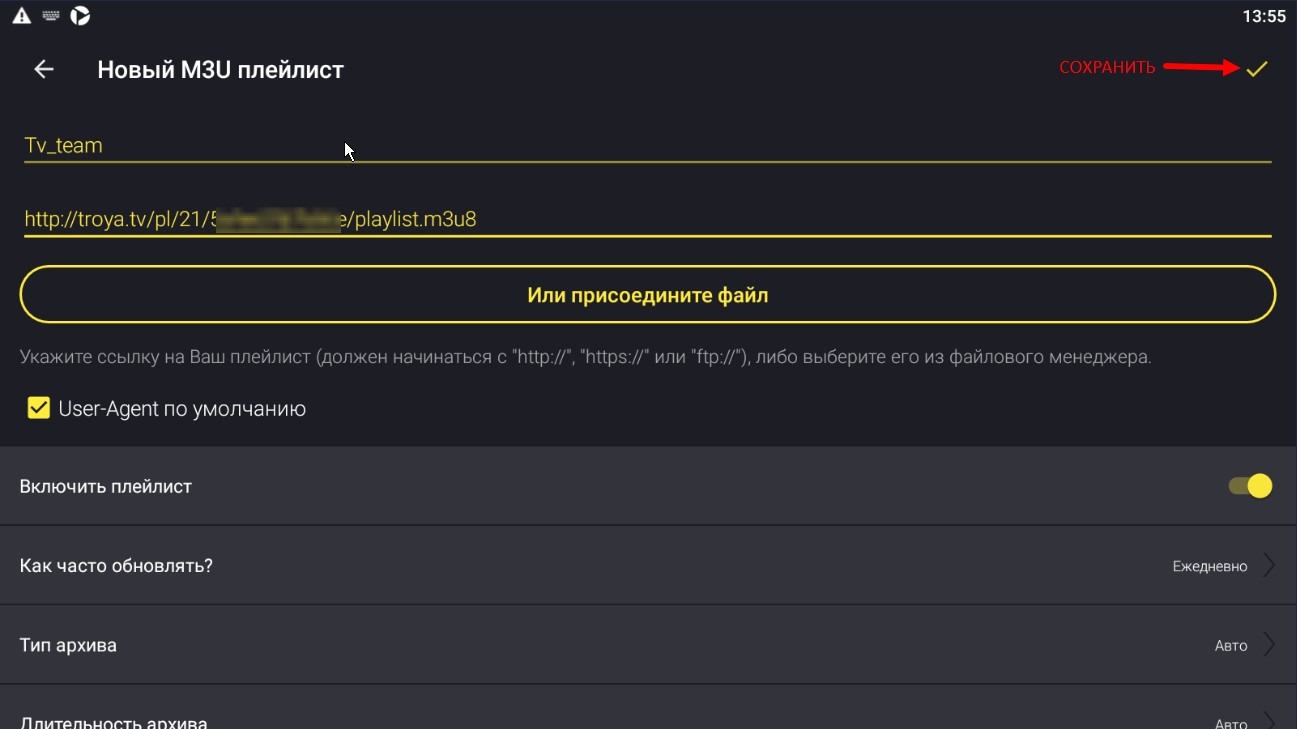Click the clock showing 13:55

click(x=1263, y=16)
